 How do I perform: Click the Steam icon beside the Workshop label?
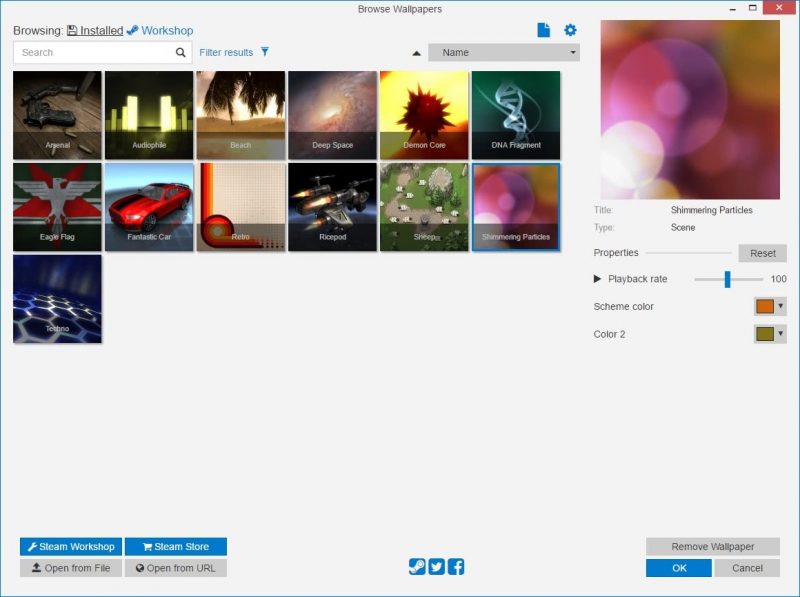click(x=131, y=30)
